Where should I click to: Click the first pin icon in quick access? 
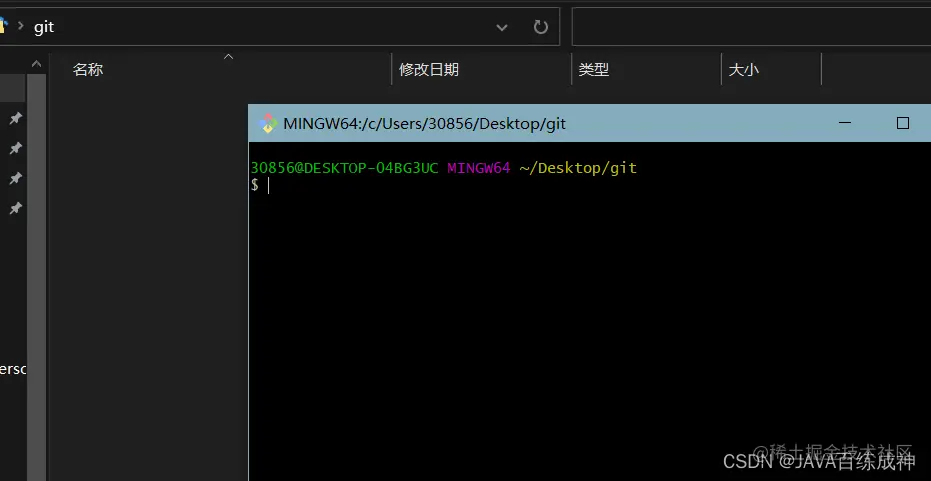coord(15,119)
